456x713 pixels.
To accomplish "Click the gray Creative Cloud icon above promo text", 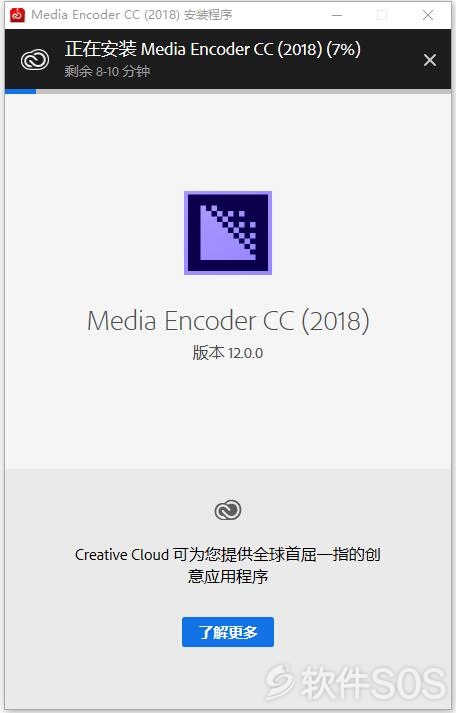I will [228, 510].
